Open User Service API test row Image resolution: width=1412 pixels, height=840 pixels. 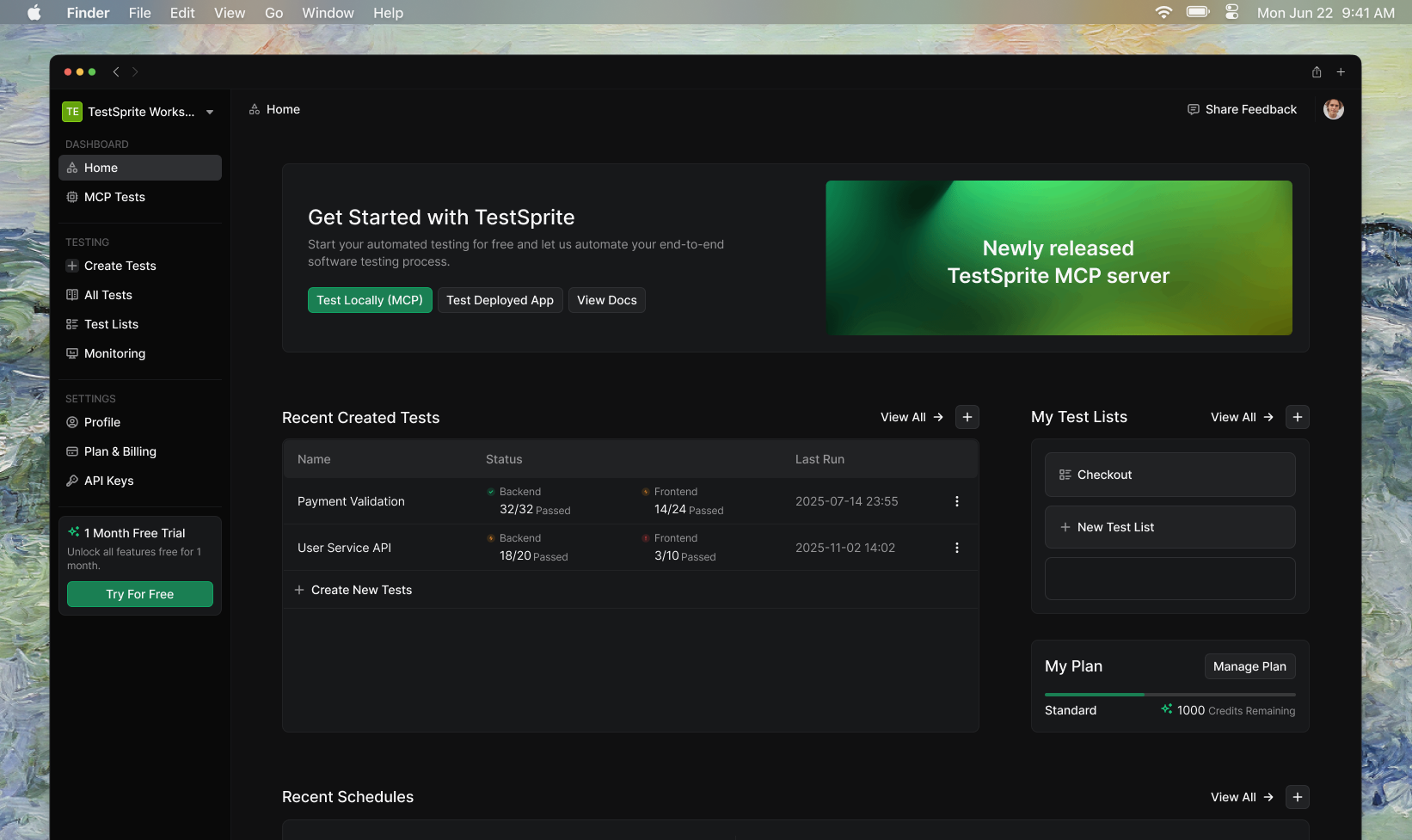click(x=630, y=548)
